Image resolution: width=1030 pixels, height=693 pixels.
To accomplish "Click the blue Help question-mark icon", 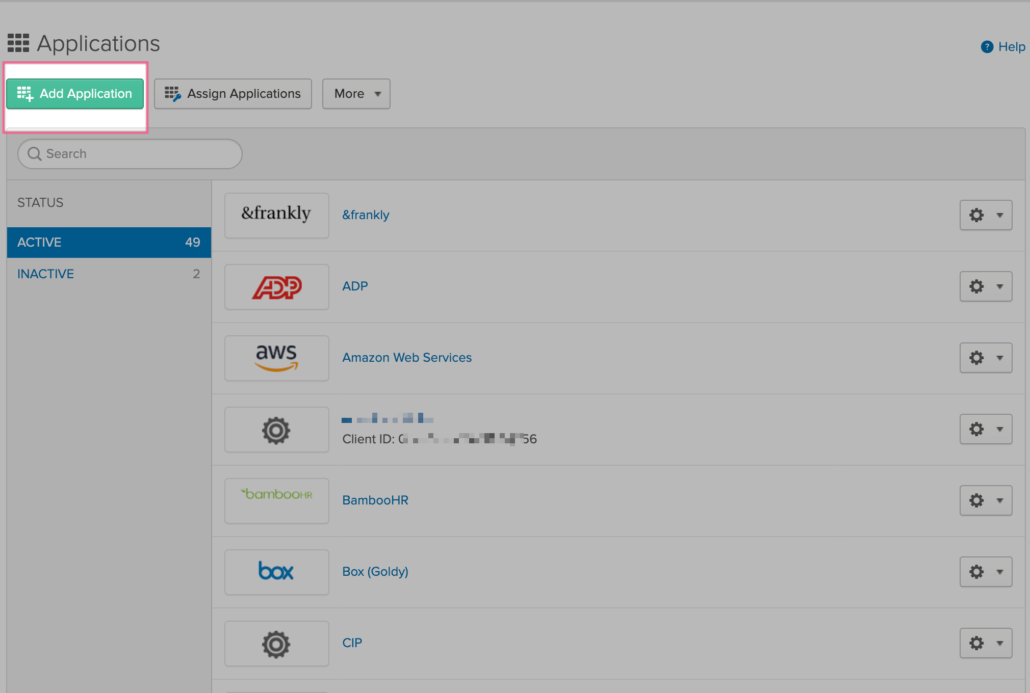I will click(x=987, y=47).
